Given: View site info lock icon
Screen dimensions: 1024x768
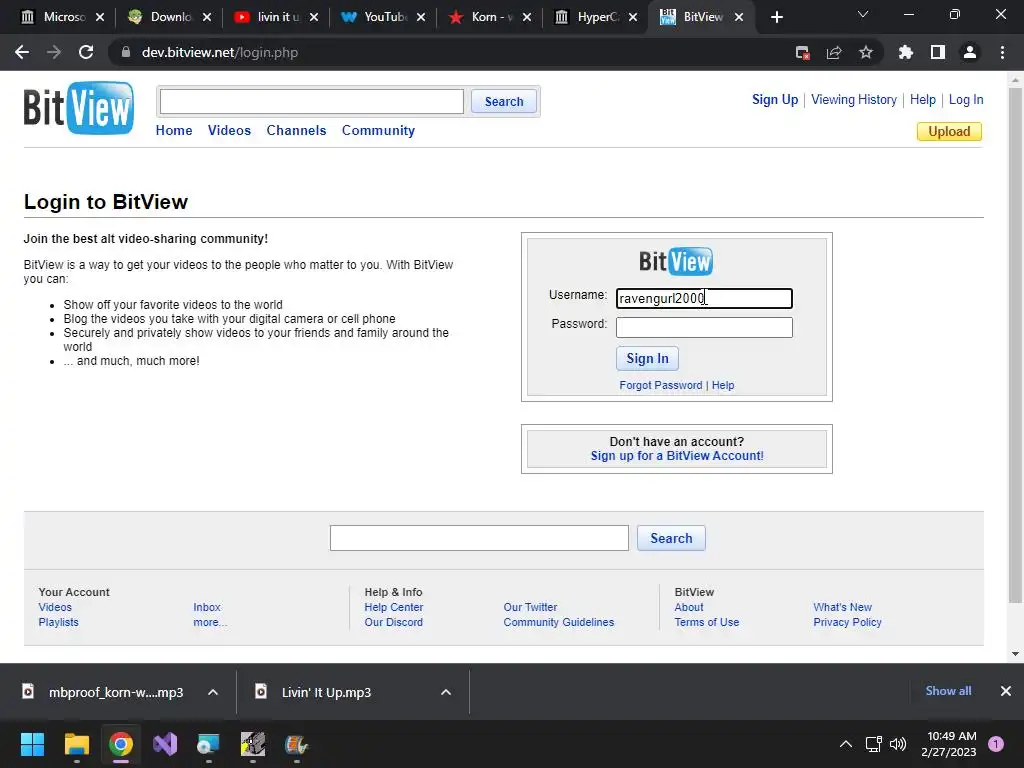Looking at the screenshot, I should [126, 52].
